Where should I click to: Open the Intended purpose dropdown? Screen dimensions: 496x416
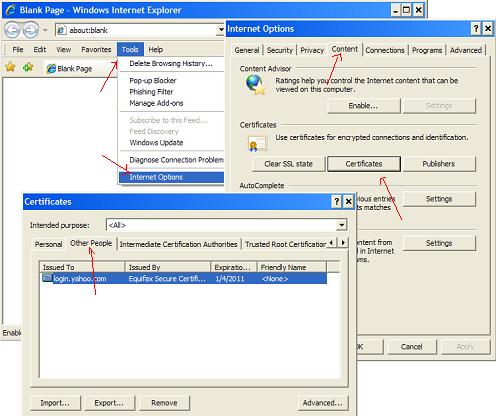click(x=341, y=225)
